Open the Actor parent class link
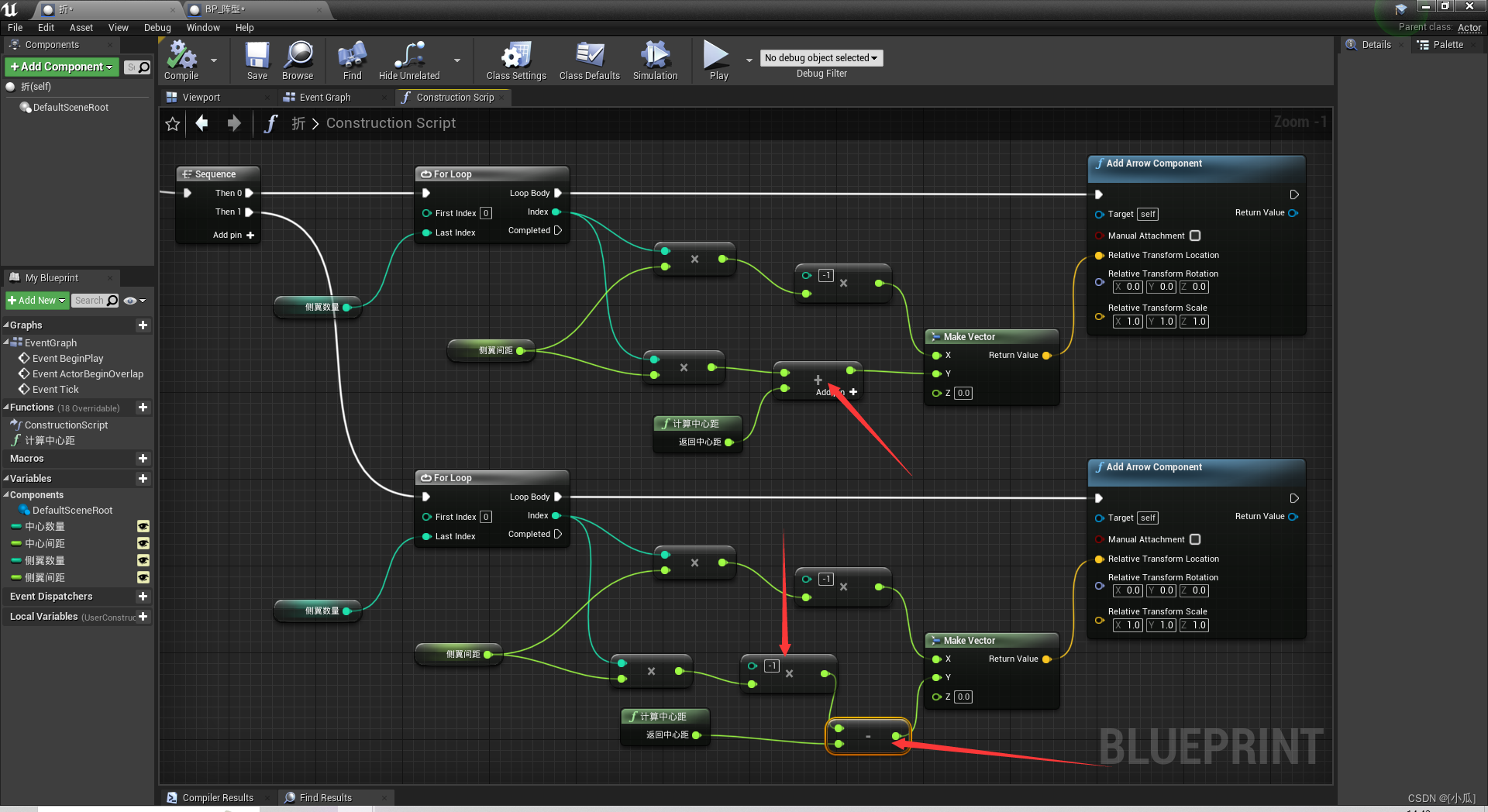1488x812 pixels. (x=1469, y=28)
